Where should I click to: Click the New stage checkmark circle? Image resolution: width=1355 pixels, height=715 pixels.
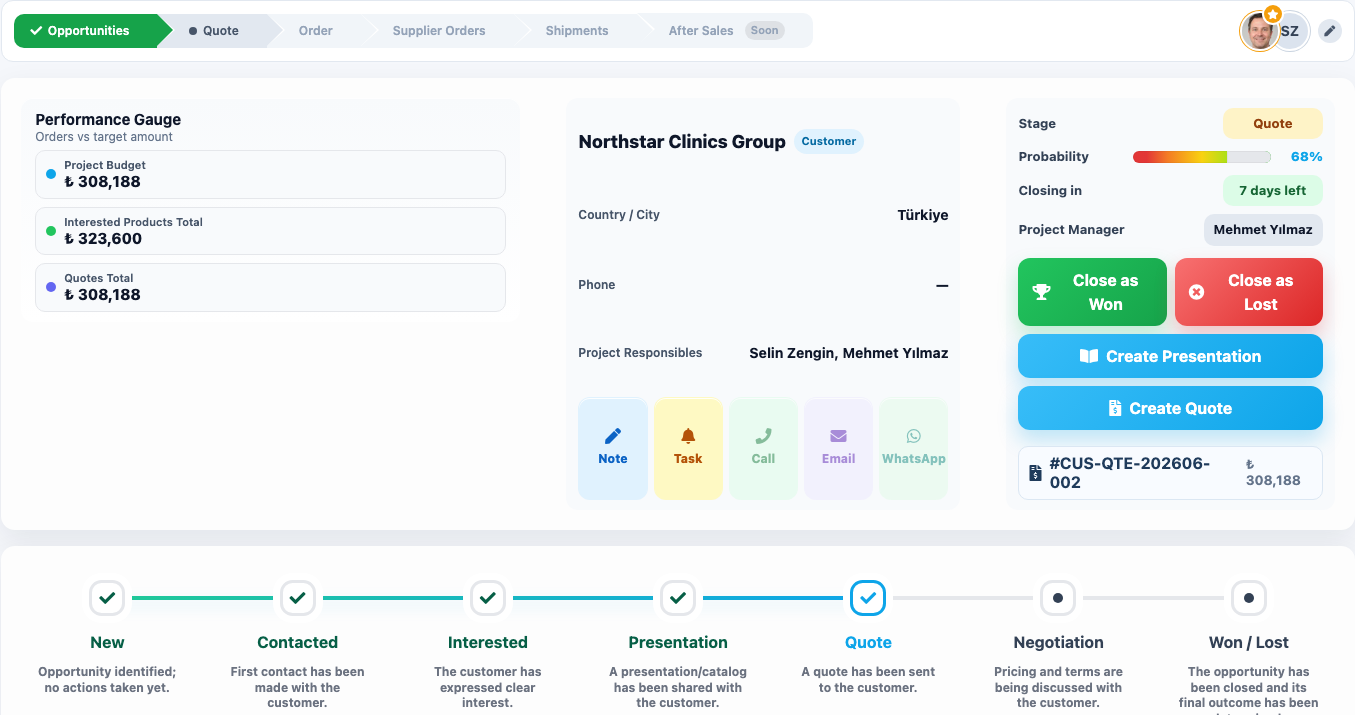[107, 598]
